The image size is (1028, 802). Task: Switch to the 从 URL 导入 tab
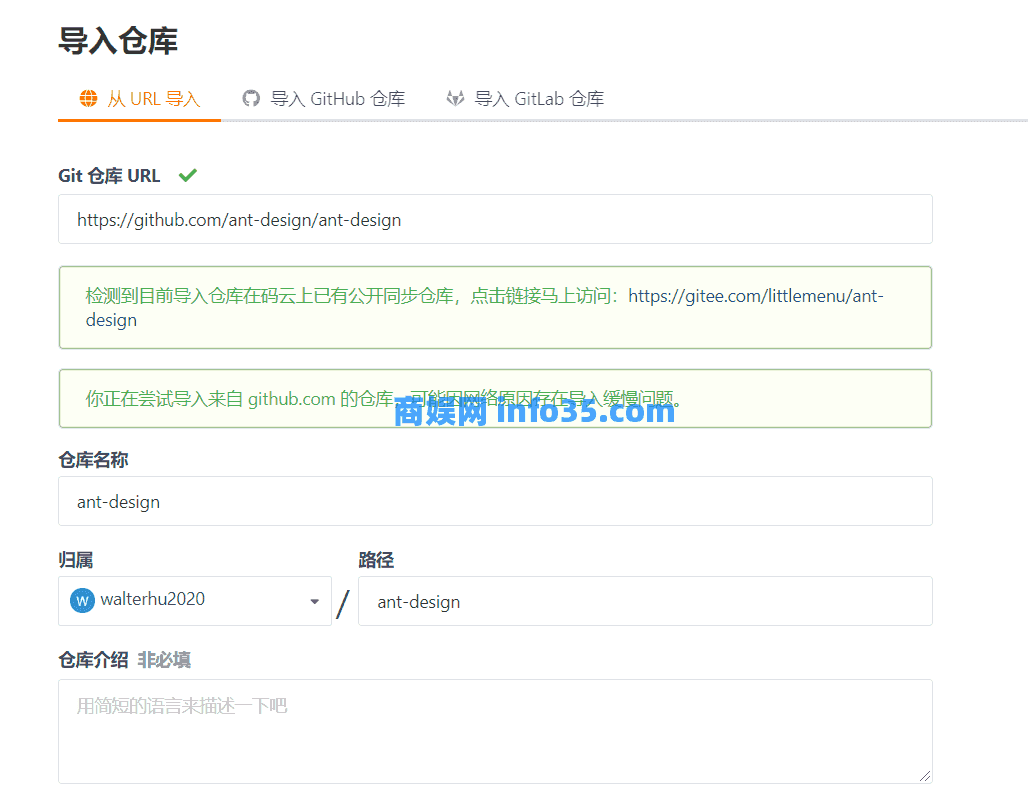pyautogui.click(x=139, y=99)
